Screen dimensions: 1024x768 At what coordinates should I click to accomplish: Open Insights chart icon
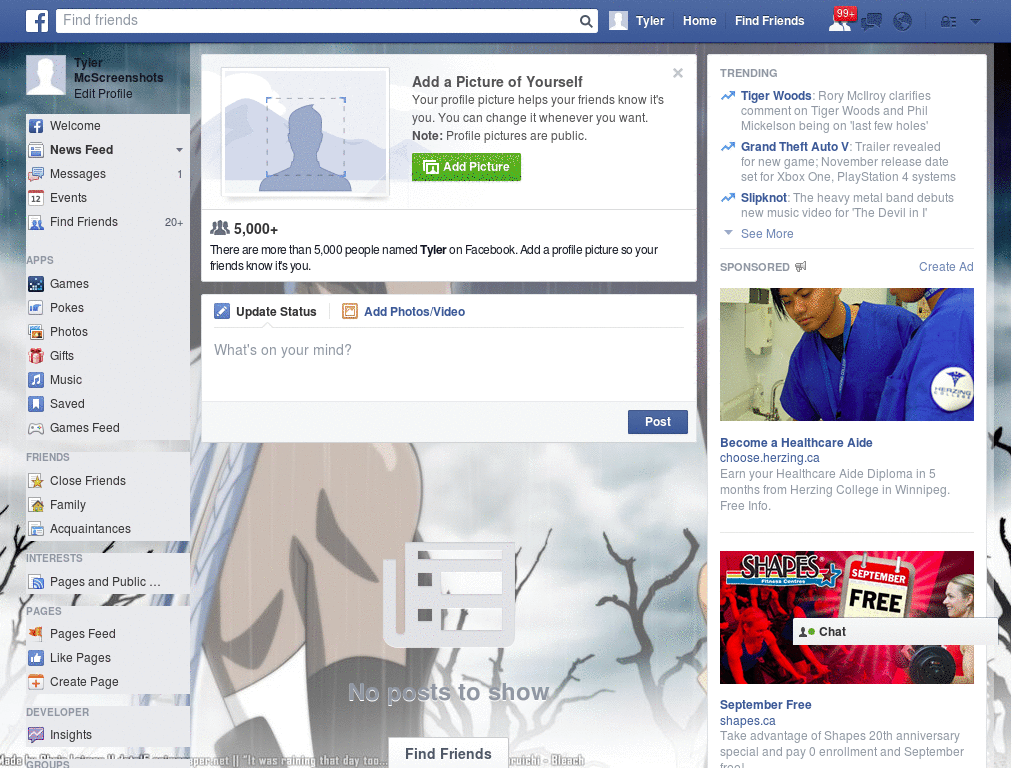[36, 735]
